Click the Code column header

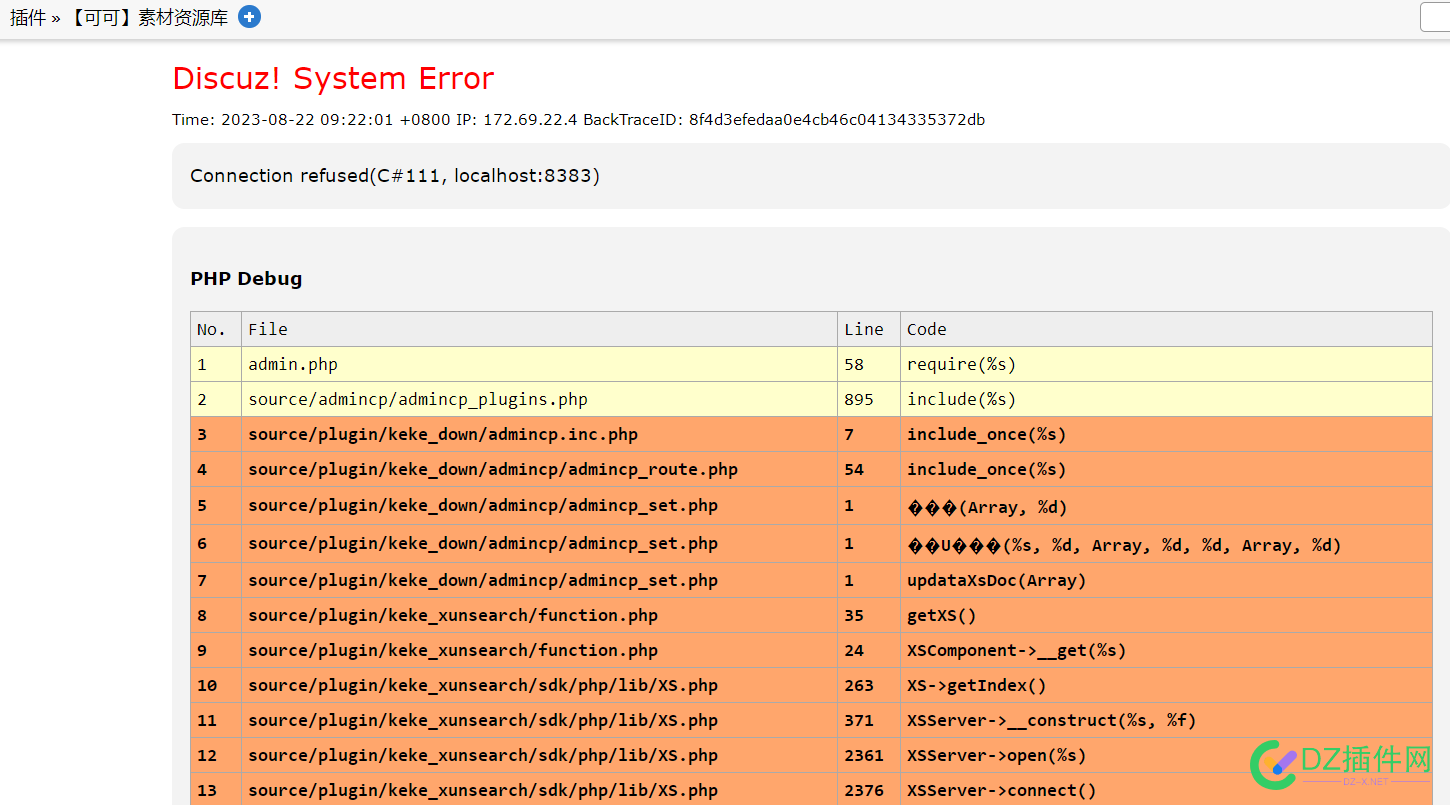[926, 329]
